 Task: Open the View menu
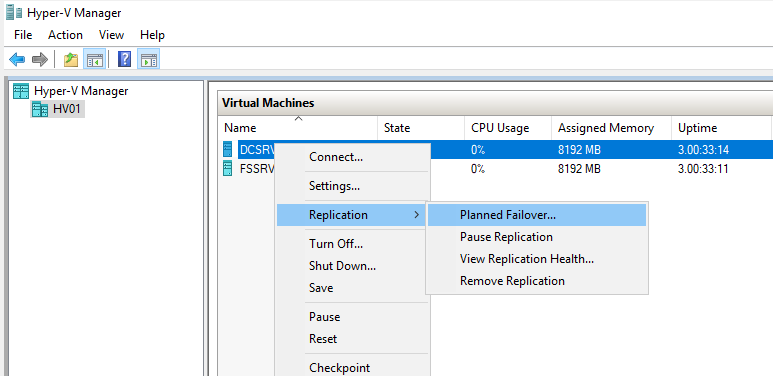click(111, 35)
